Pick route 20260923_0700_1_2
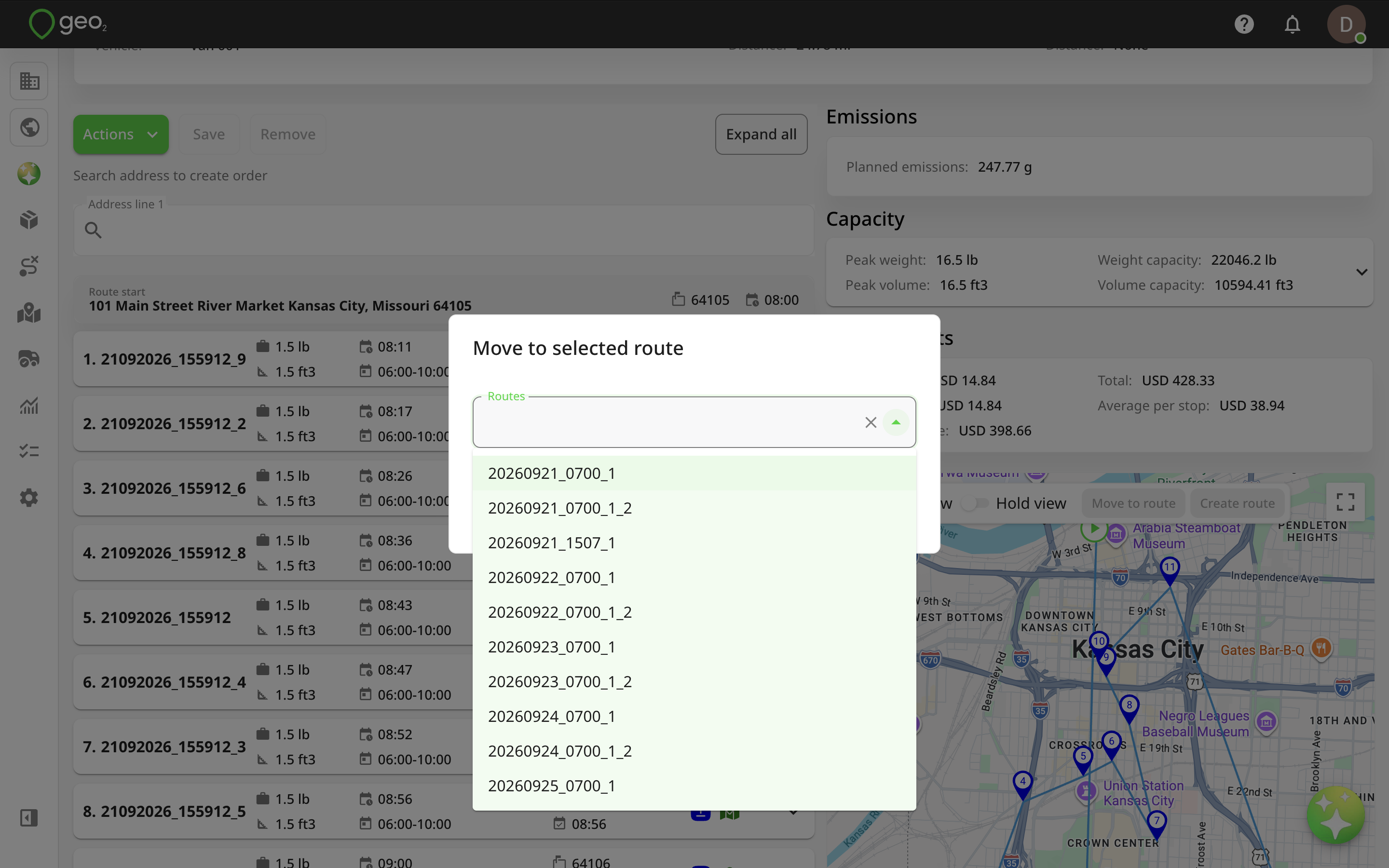The width and height of the screenshot is (1389, 868). pos(694,681)
